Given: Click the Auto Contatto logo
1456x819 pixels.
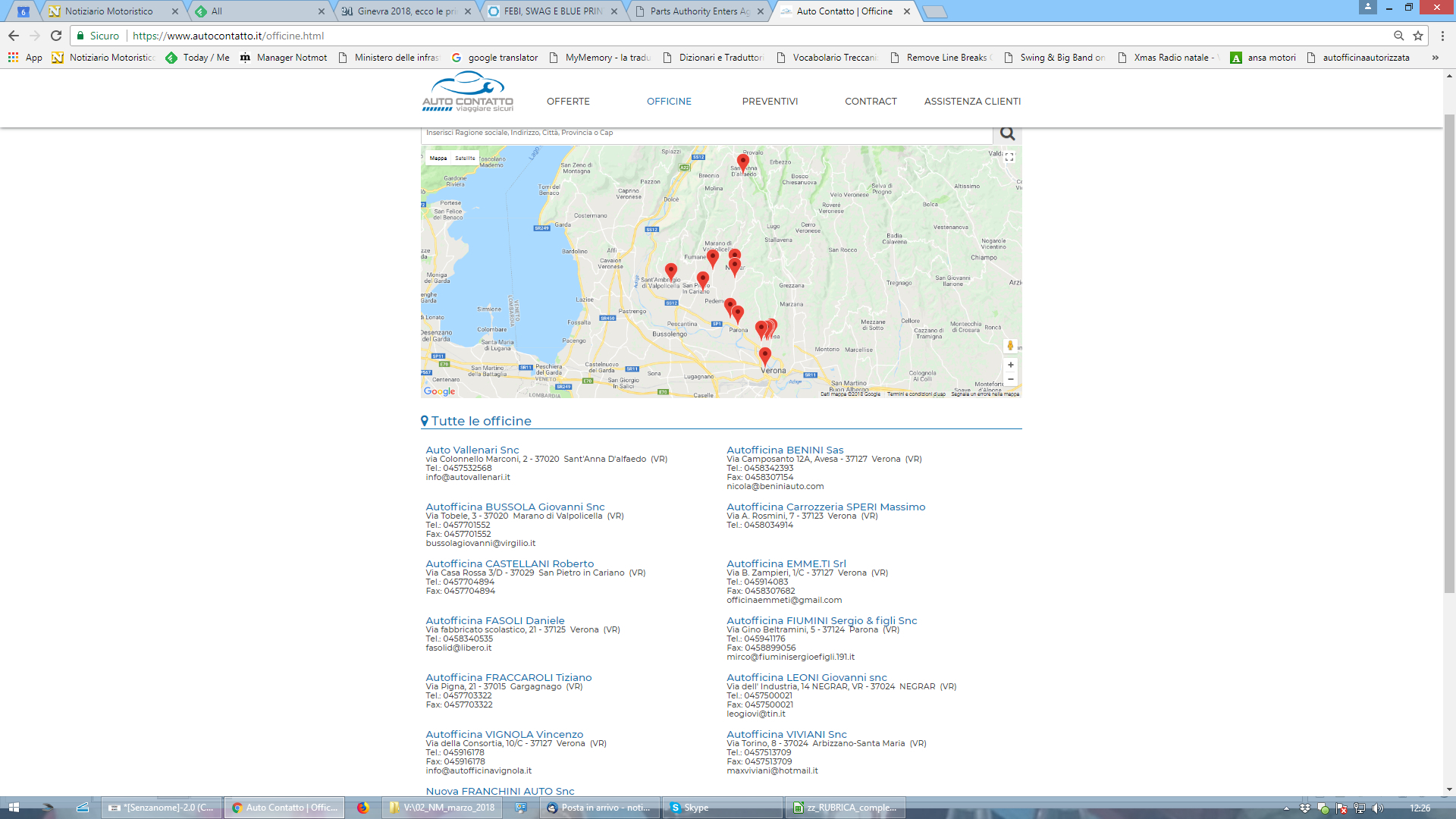Looking at the screenshot, I should (468, 92).
